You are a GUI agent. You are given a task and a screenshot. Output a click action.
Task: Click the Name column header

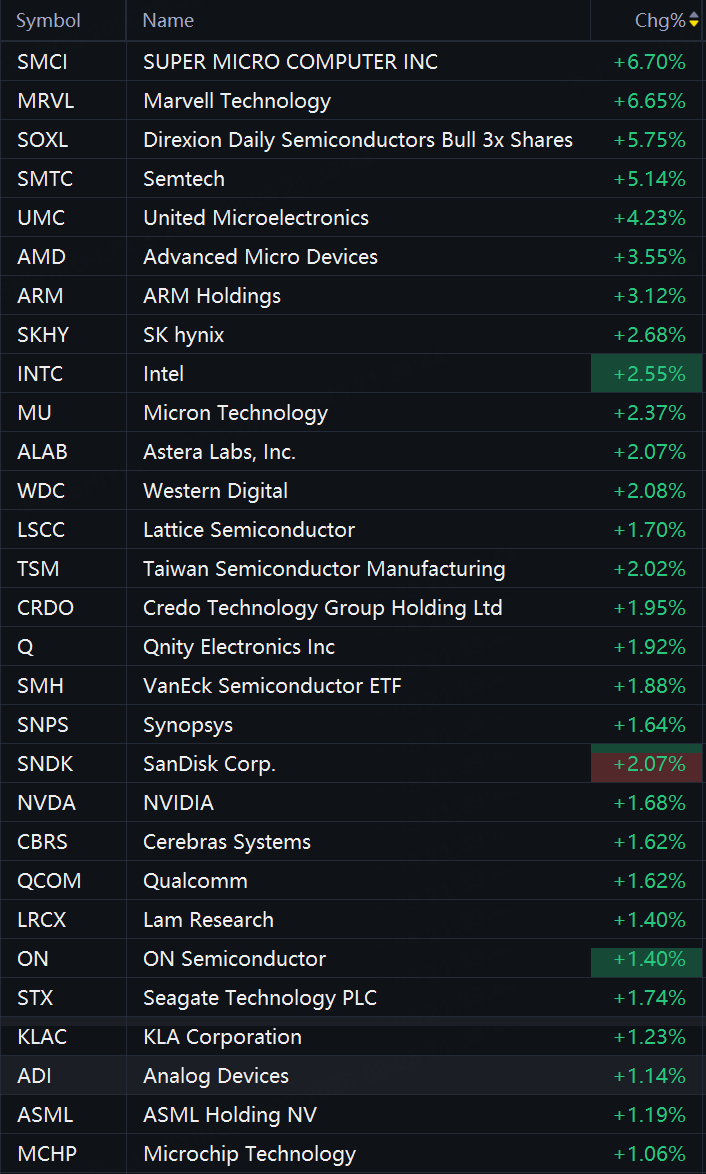[168, 20]
